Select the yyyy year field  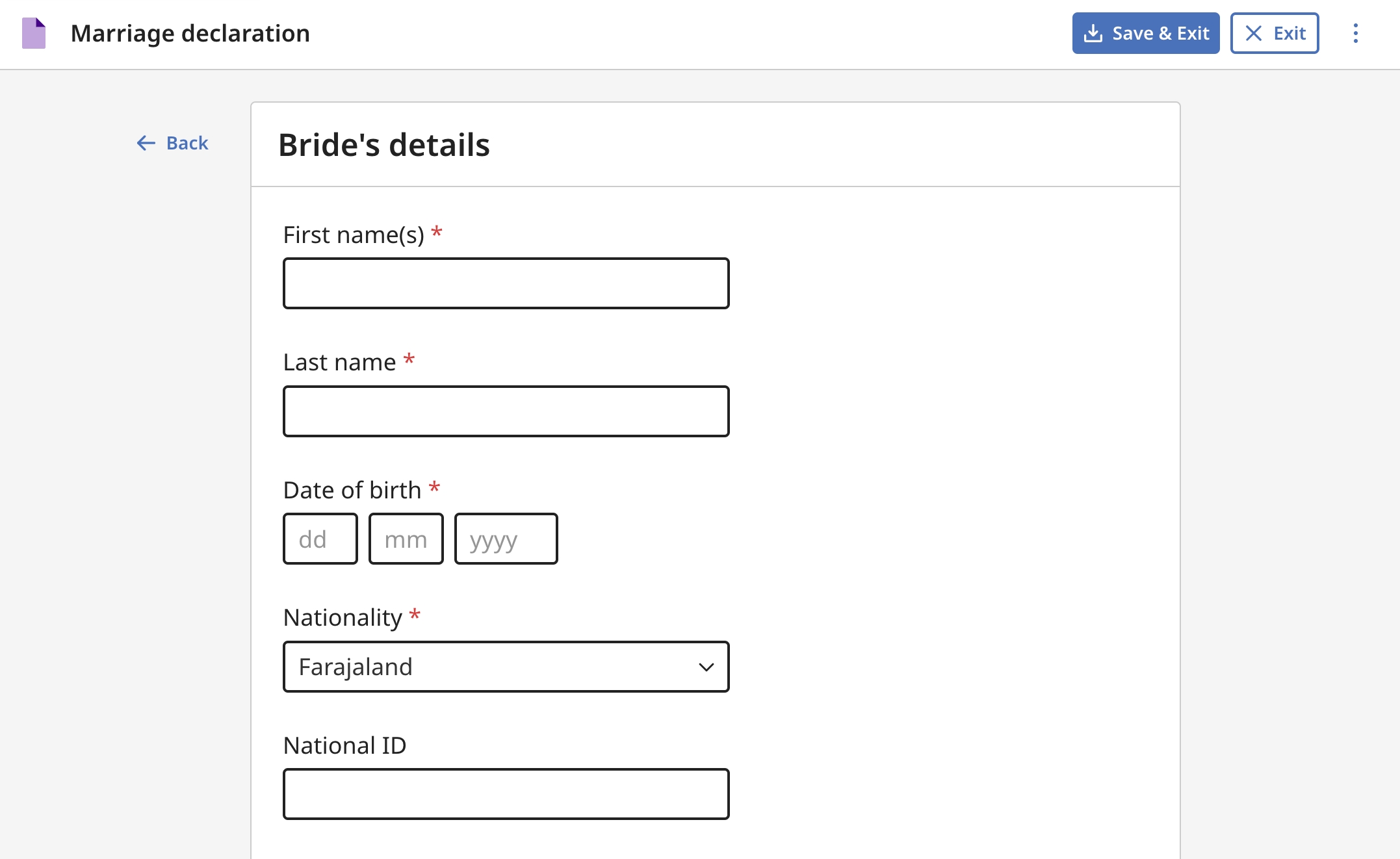point(506,539)
